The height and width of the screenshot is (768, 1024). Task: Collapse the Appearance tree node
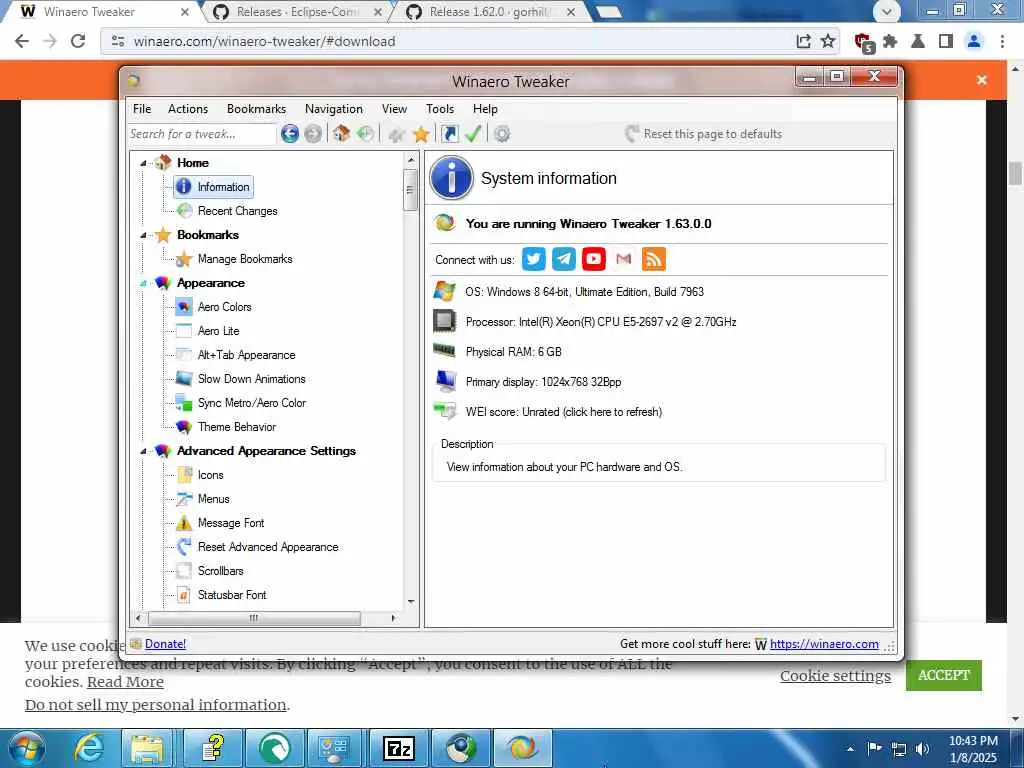143,283
